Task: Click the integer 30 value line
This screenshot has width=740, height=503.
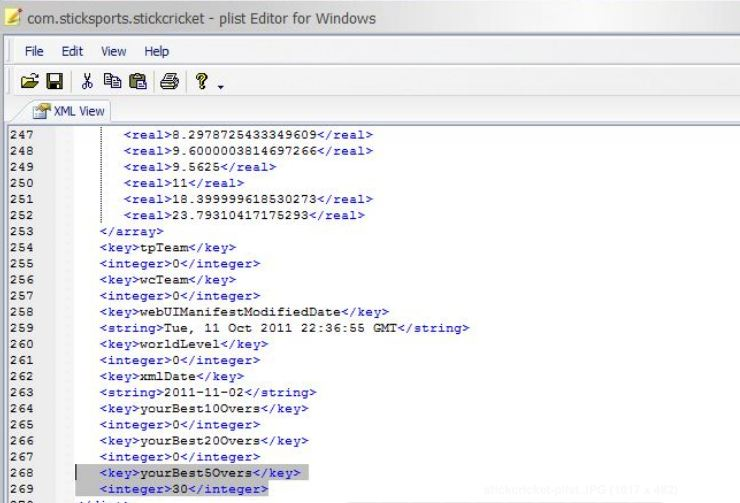Action: click(184, 488)
